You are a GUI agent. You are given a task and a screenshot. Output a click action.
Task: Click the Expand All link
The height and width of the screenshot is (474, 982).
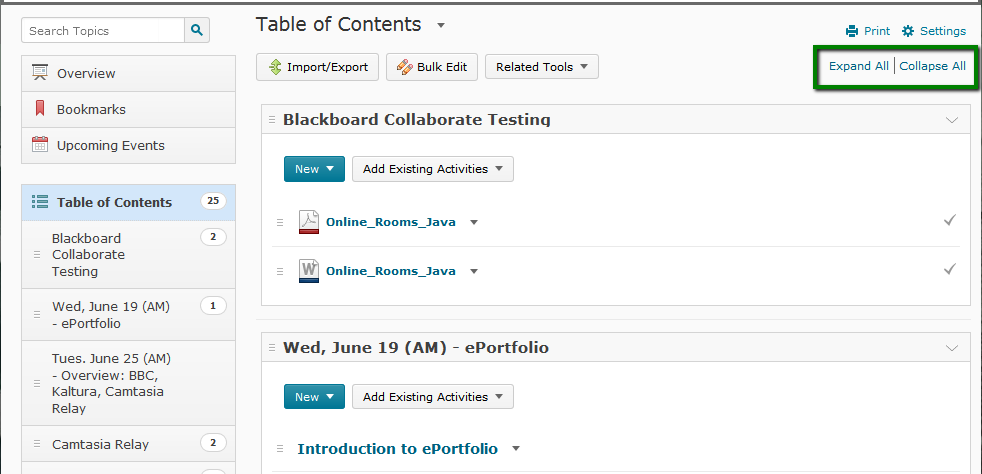point(859,66)
